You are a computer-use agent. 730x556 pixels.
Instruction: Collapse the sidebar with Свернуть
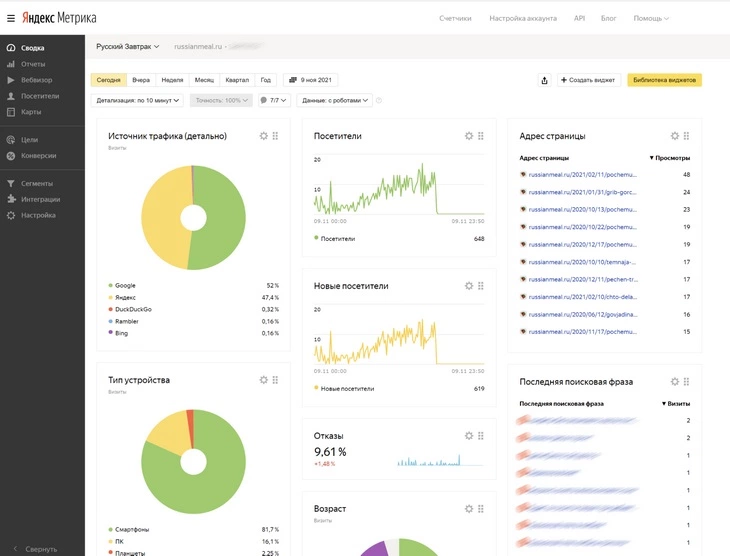pyautogui.click(x=35, y=549)
